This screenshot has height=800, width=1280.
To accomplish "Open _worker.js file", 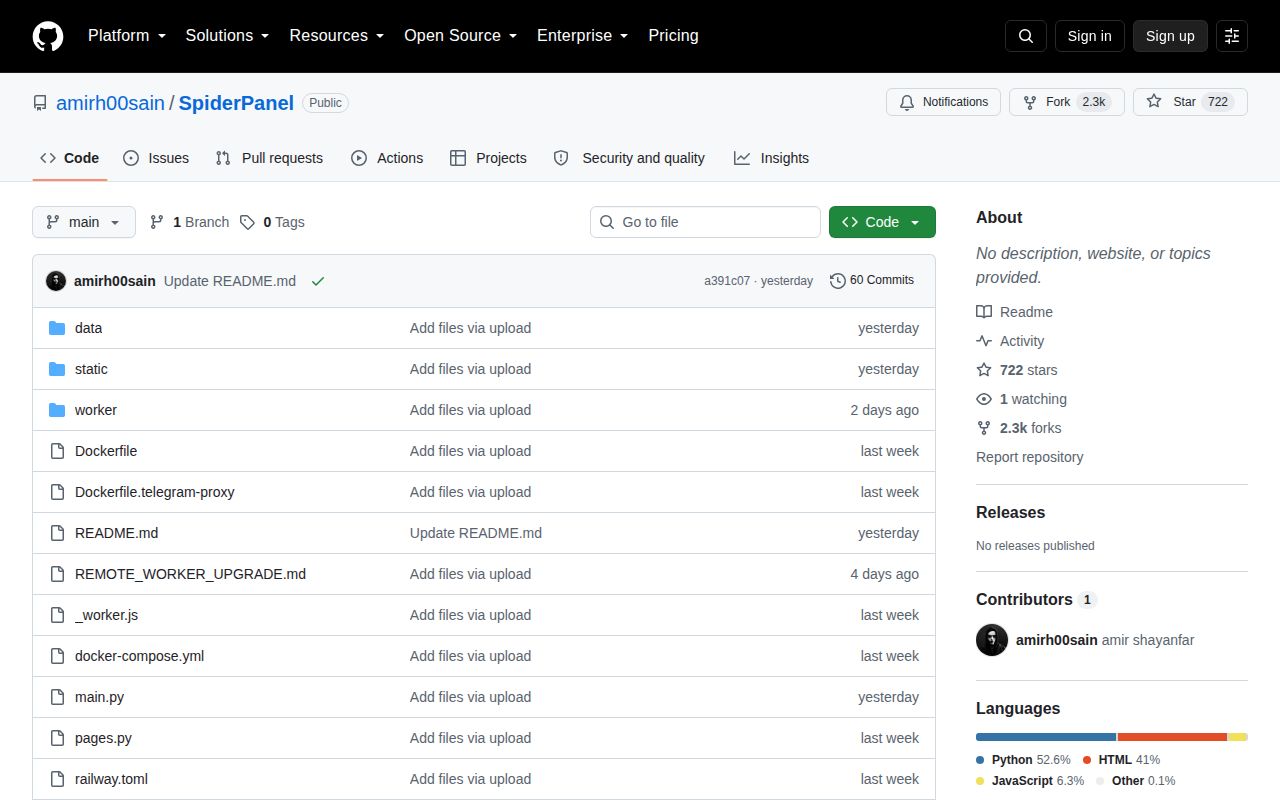I will [x=106, y=615].
